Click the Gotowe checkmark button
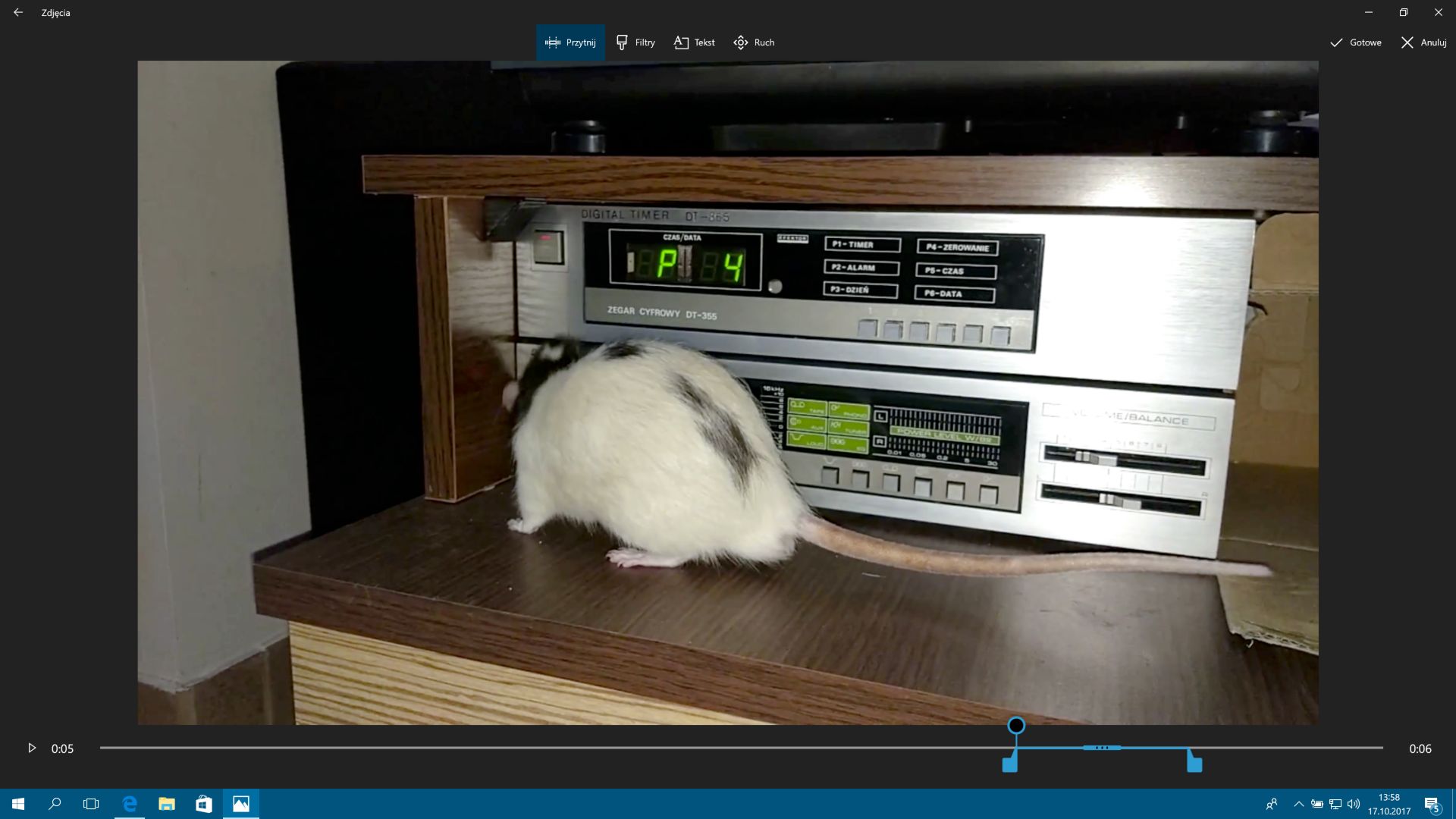The width and height of the screenshot is (1456, 819). (x=1355, y=42)
